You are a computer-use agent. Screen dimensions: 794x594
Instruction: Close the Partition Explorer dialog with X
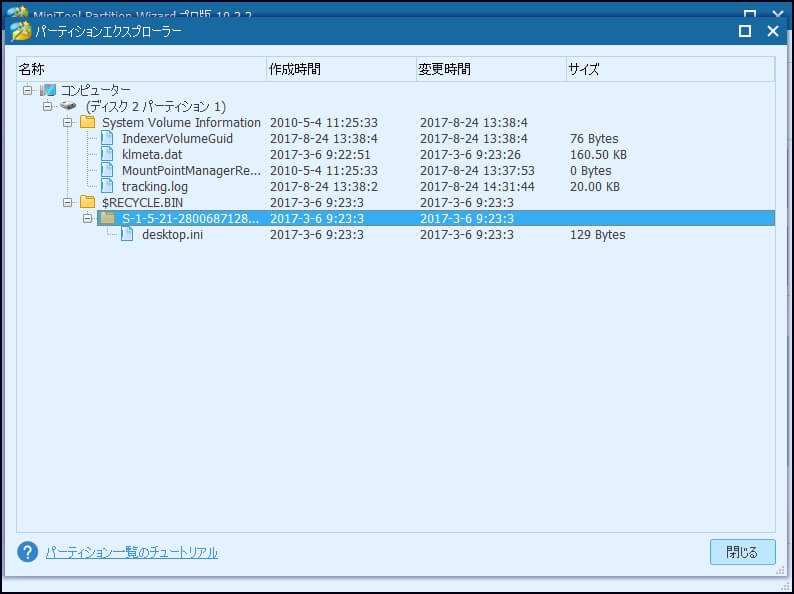[773, 31]
